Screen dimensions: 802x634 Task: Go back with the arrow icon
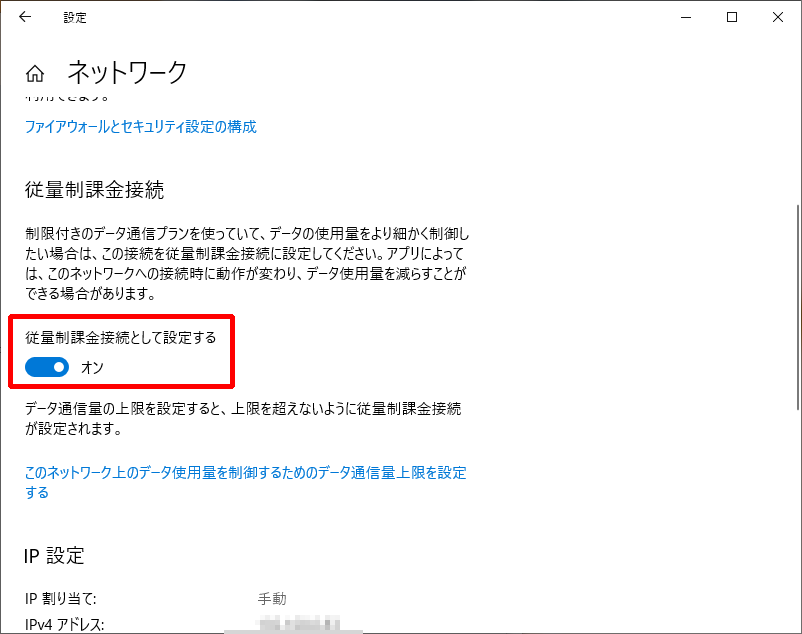pos(25,17)
